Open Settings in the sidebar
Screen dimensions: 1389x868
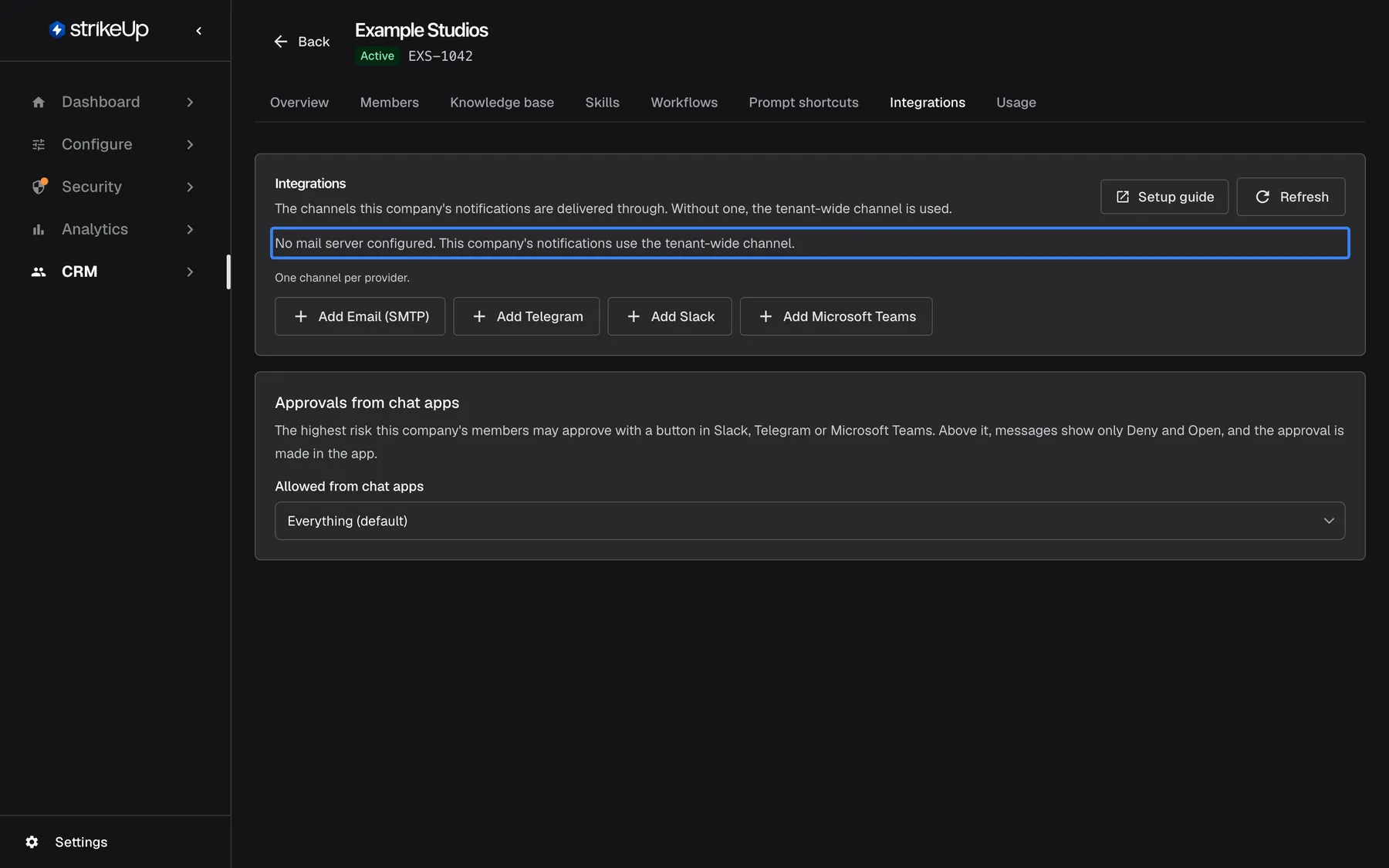(x=81, y=842)
